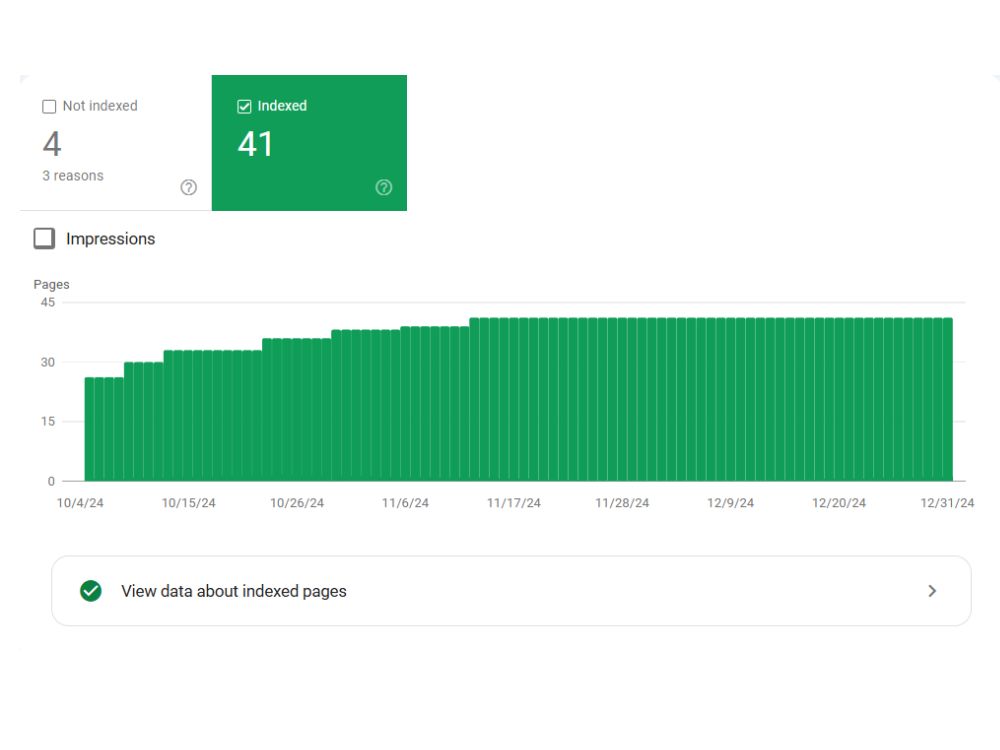Click the 12/31/24 date label
1000x750 pixels.
(x=948, y=503)
